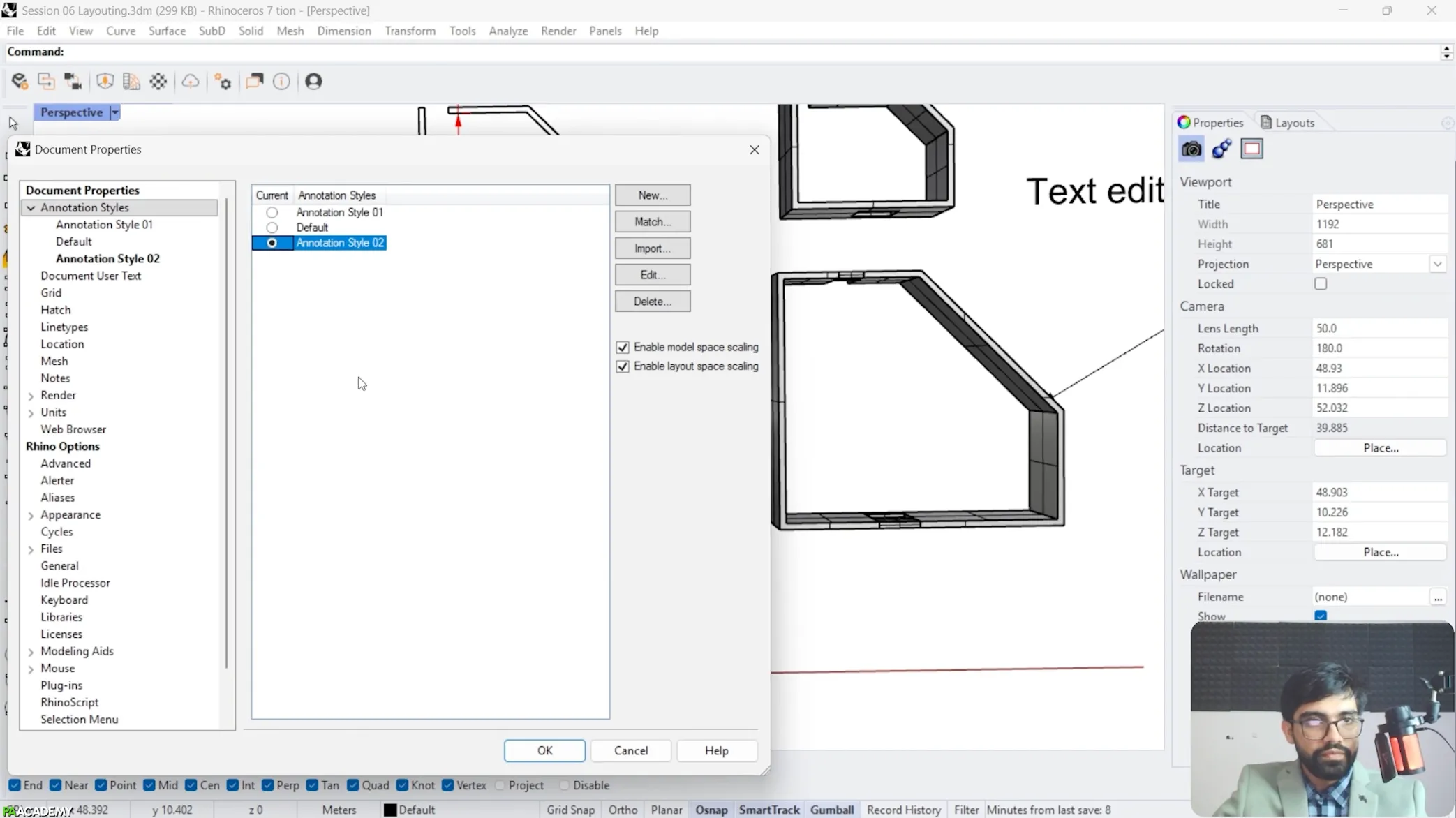Viewport: 1456px width, 818px height.
Task: Open the camera viewport properties icon
Action: [1191, 149]
